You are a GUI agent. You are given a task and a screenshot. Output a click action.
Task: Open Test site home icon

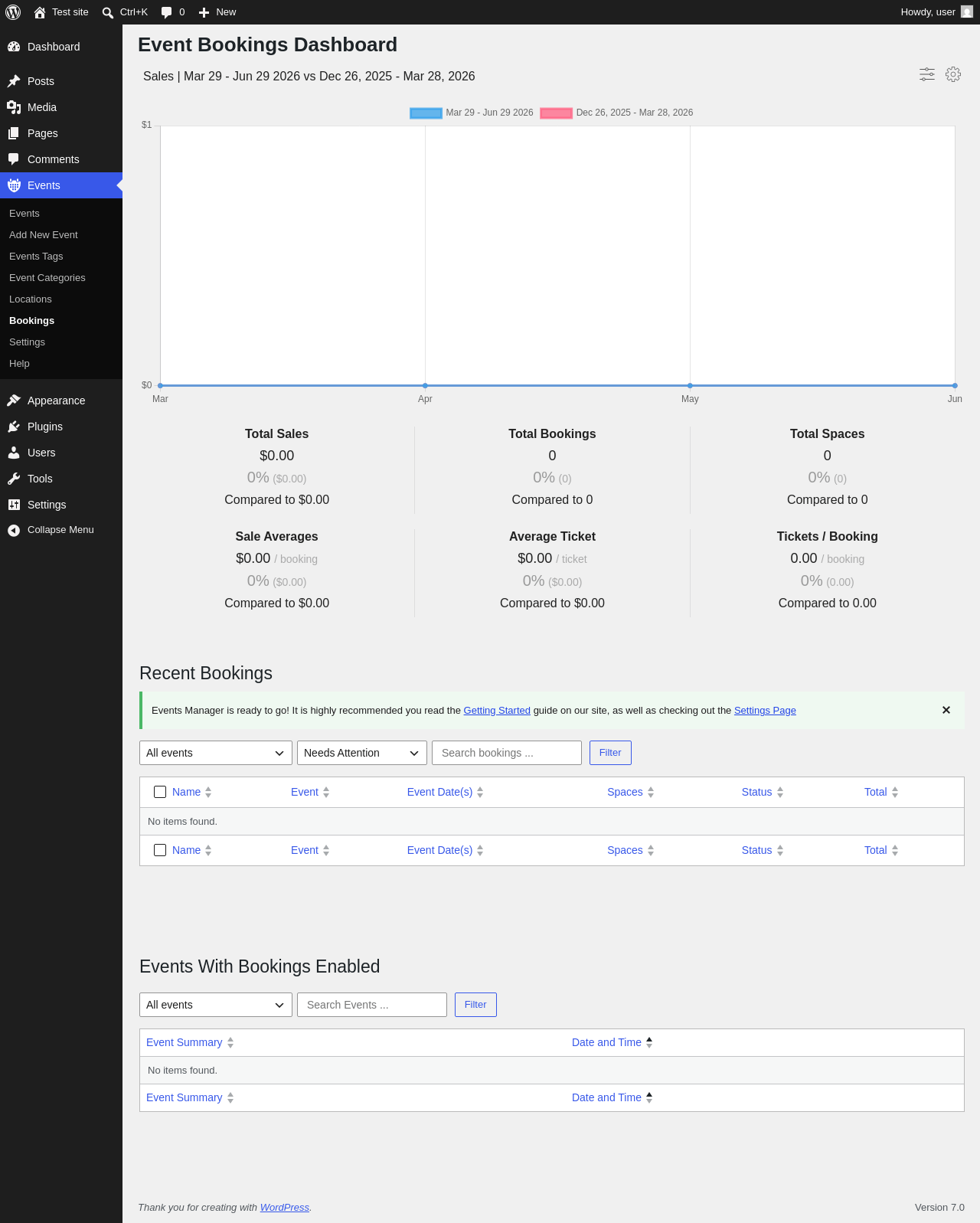(x=40, y=12)
